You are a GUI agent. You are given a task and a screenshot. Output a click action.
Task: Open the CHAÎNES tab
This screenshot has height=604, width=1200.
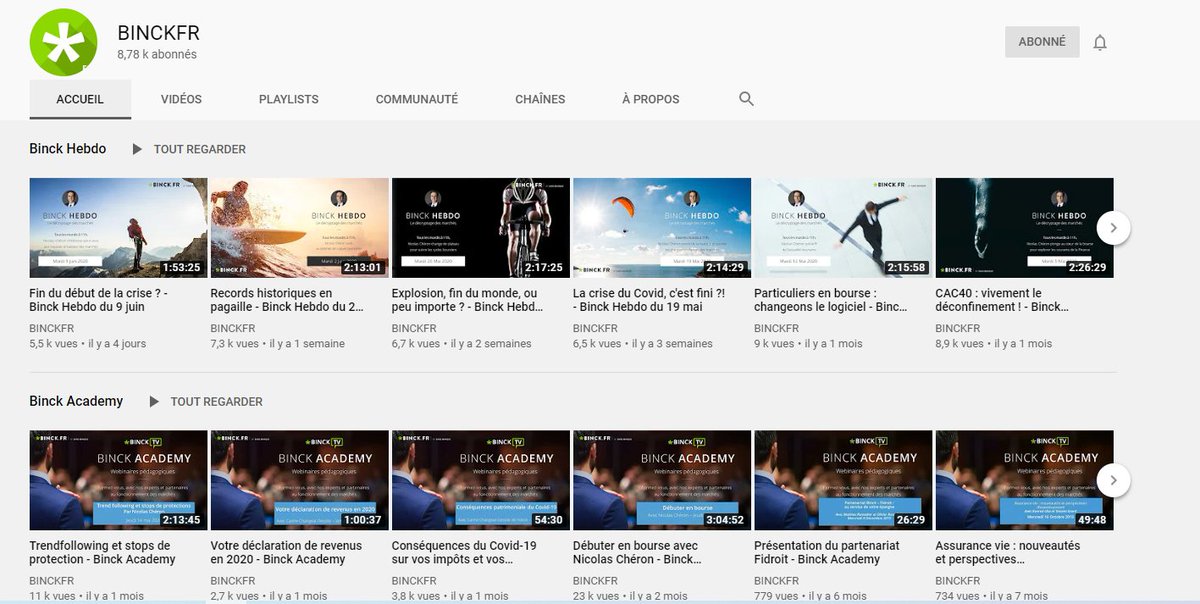click(x=540, y=100)
